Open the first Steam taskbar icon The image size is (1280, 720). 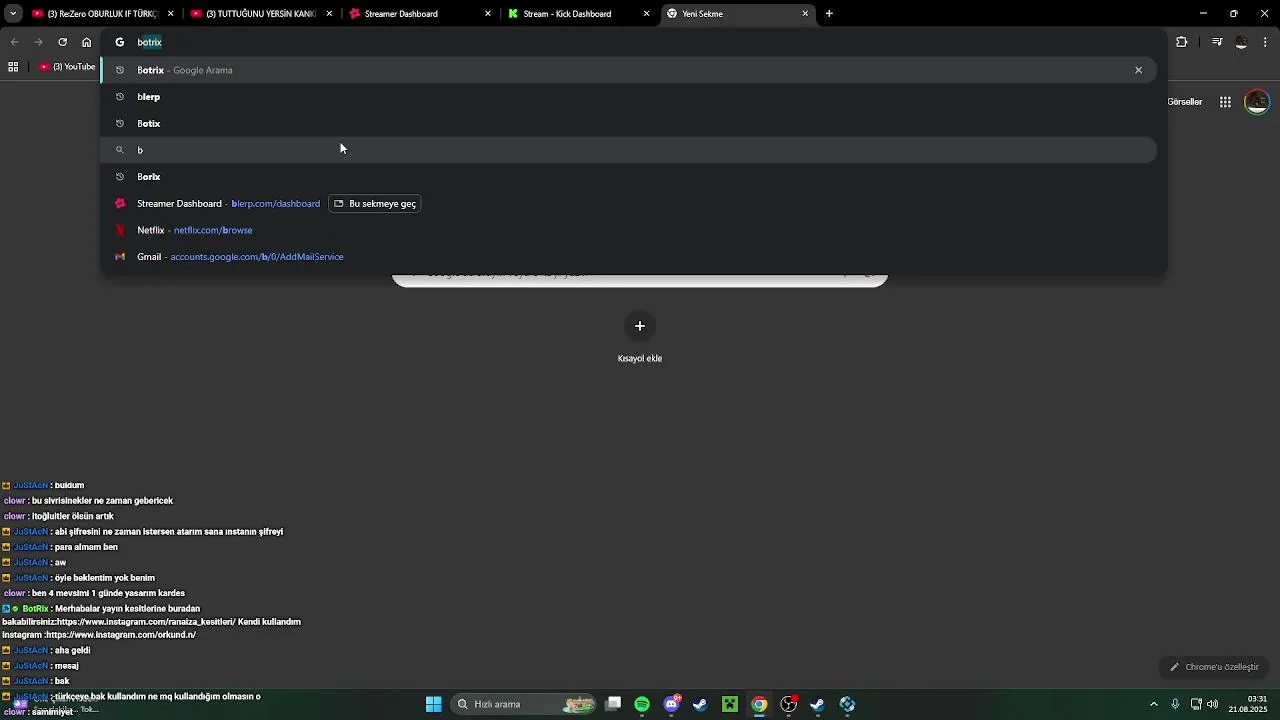tap(700, 704)
